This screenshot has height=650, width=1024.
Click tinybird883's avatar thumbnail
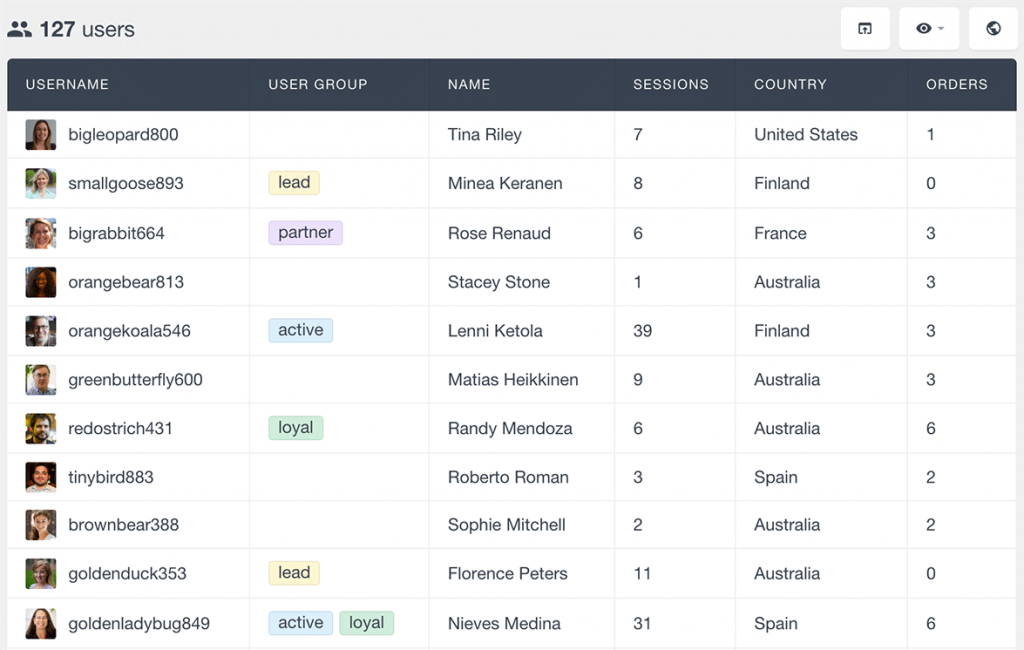pyautogui.click(x=40, y=476)
